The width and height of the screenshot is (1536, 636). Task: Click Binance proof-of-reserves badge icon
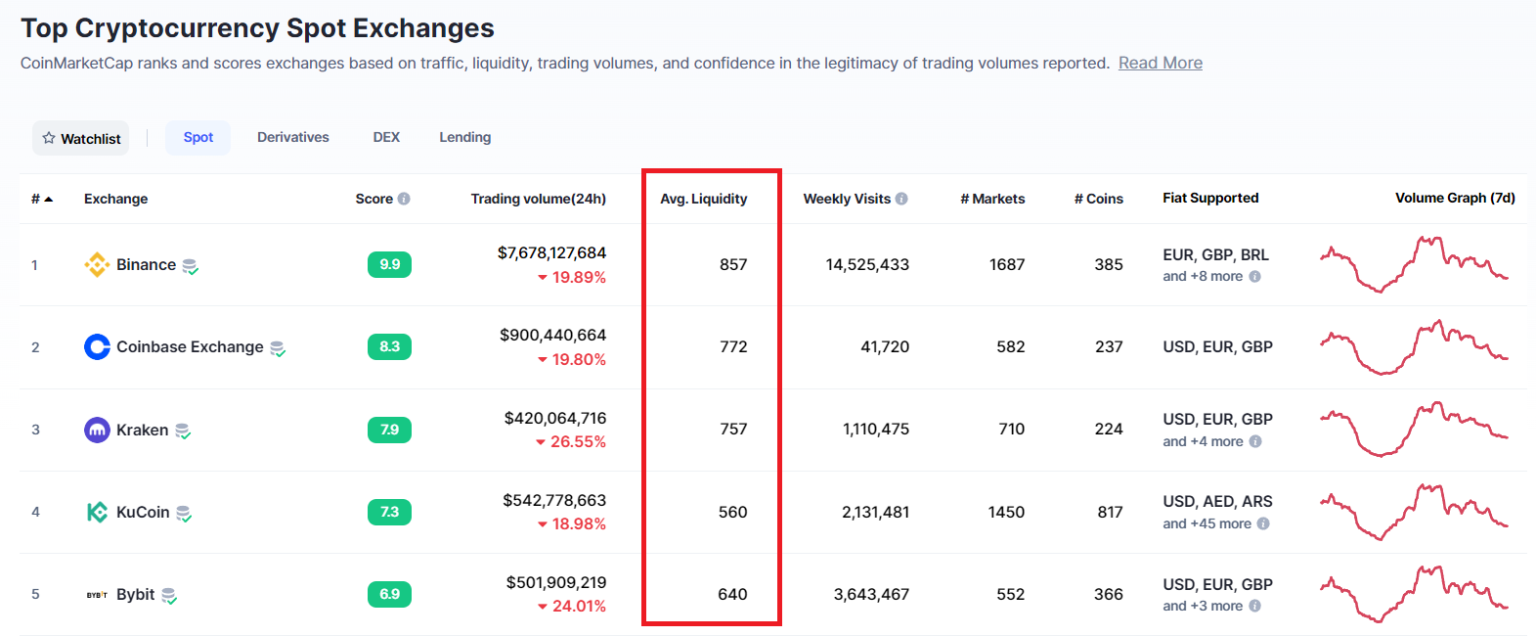tap(190, 266)
